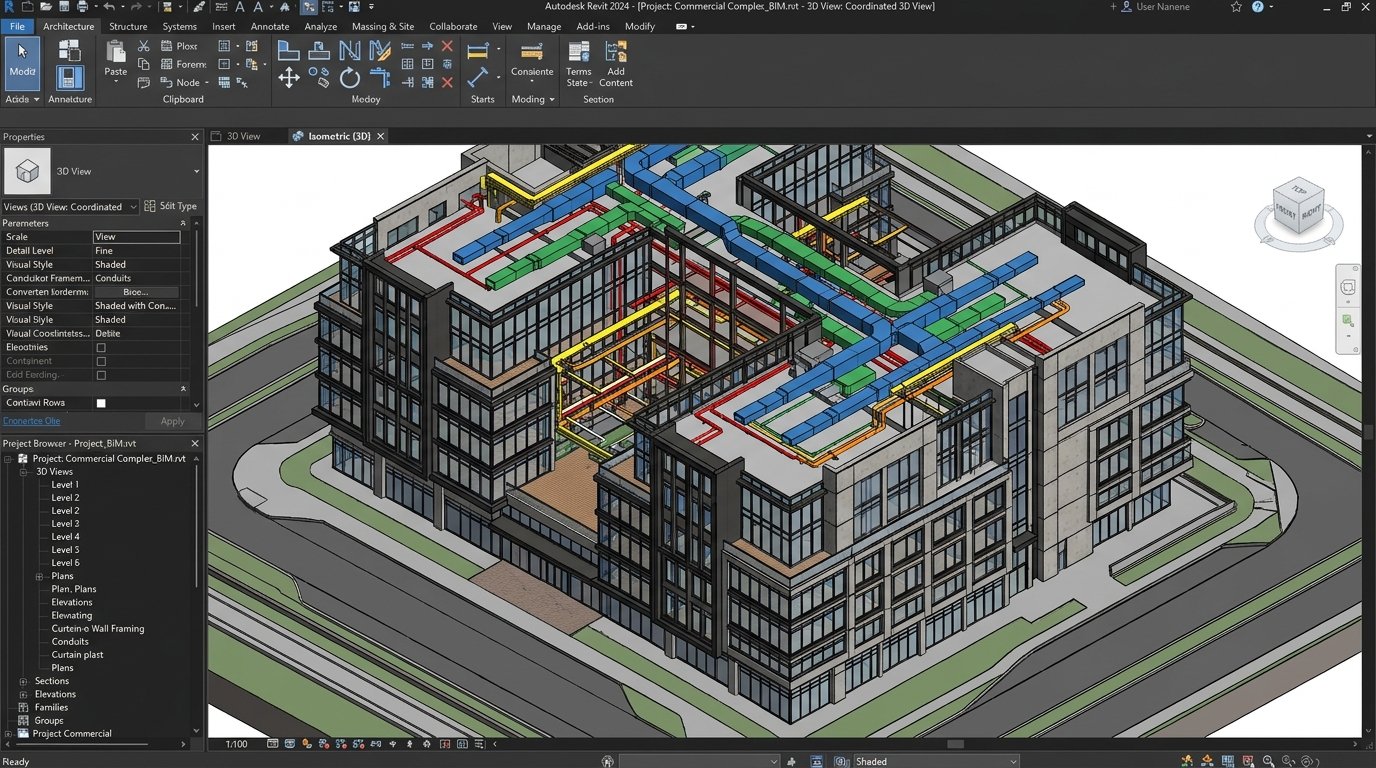Select Level 6 in Project Browser
This screenshot has height=768, width=1376.
tap(65, 563)
